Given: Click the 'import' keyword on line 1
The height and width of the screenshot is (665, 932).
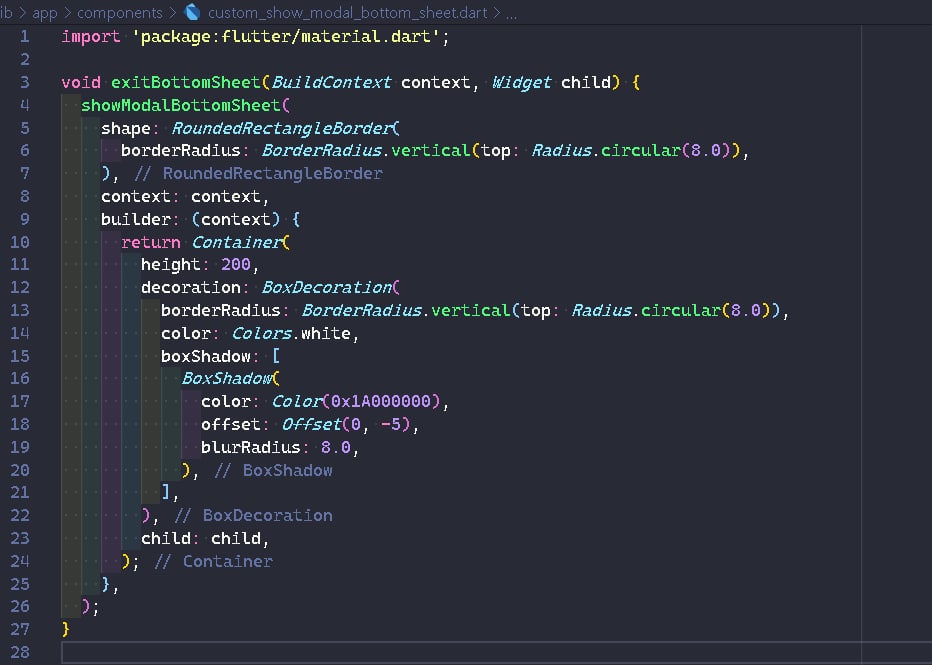Looking at the screenshot, I should (90, 37).
